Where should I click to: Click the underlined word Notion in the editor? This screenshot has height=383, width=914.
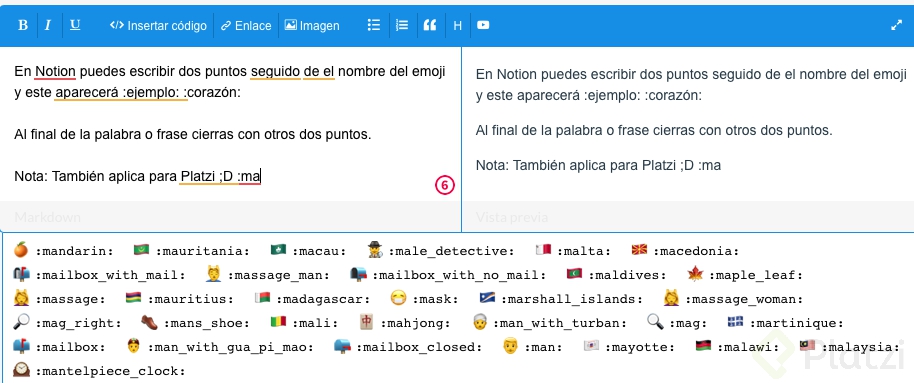pos(55,72)
